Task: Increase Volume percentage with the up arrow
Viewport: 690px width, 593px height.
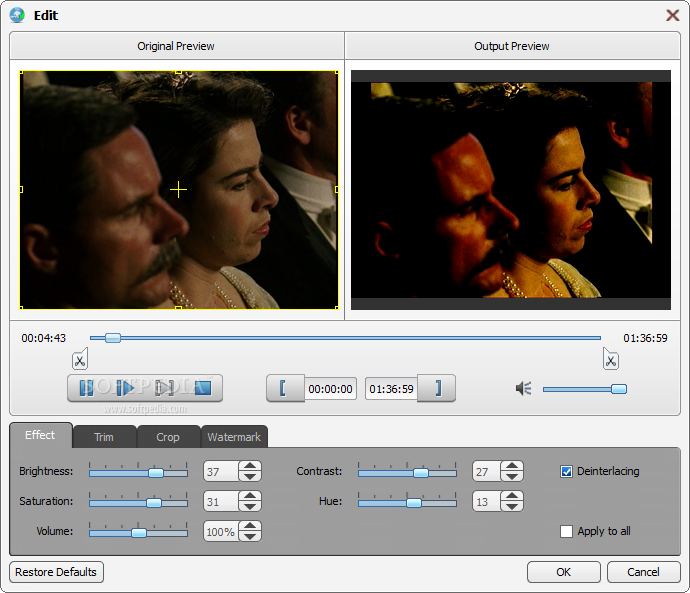Action: [x=250, y=526]
